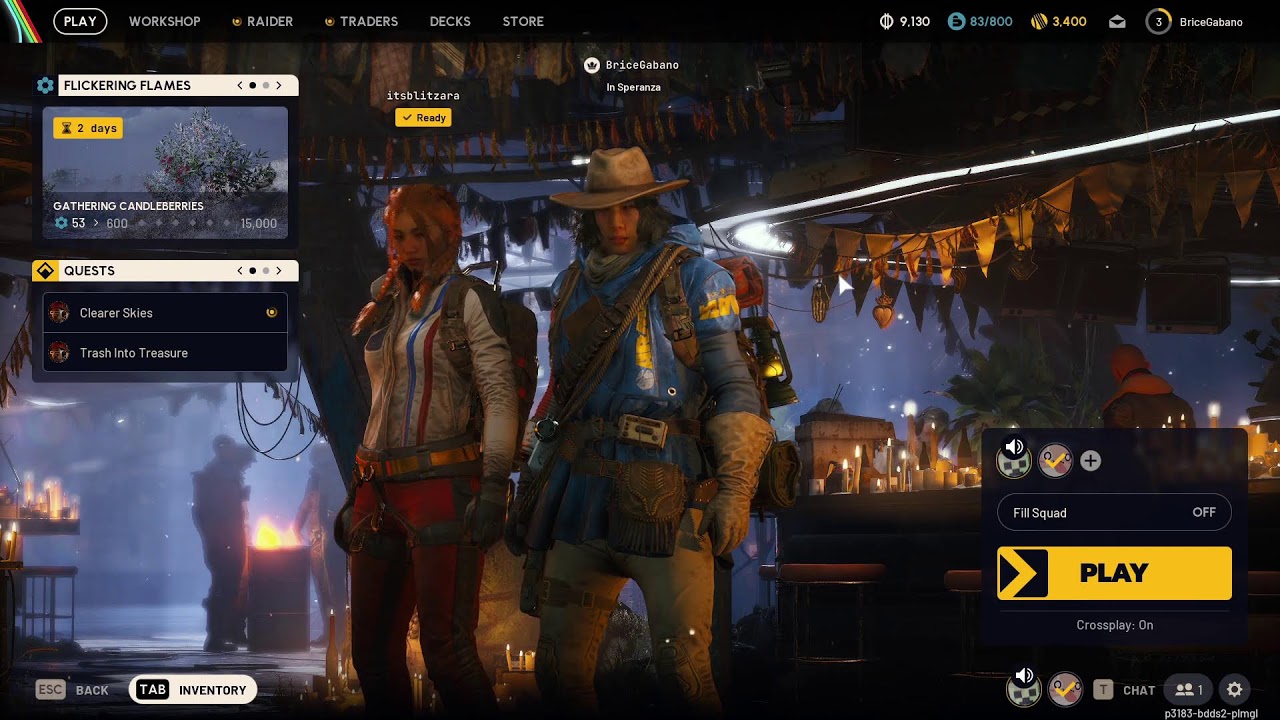This screenshot has width=1280, height=720.
Task: Go to the TRADERS tab
Action: (369, 21)
